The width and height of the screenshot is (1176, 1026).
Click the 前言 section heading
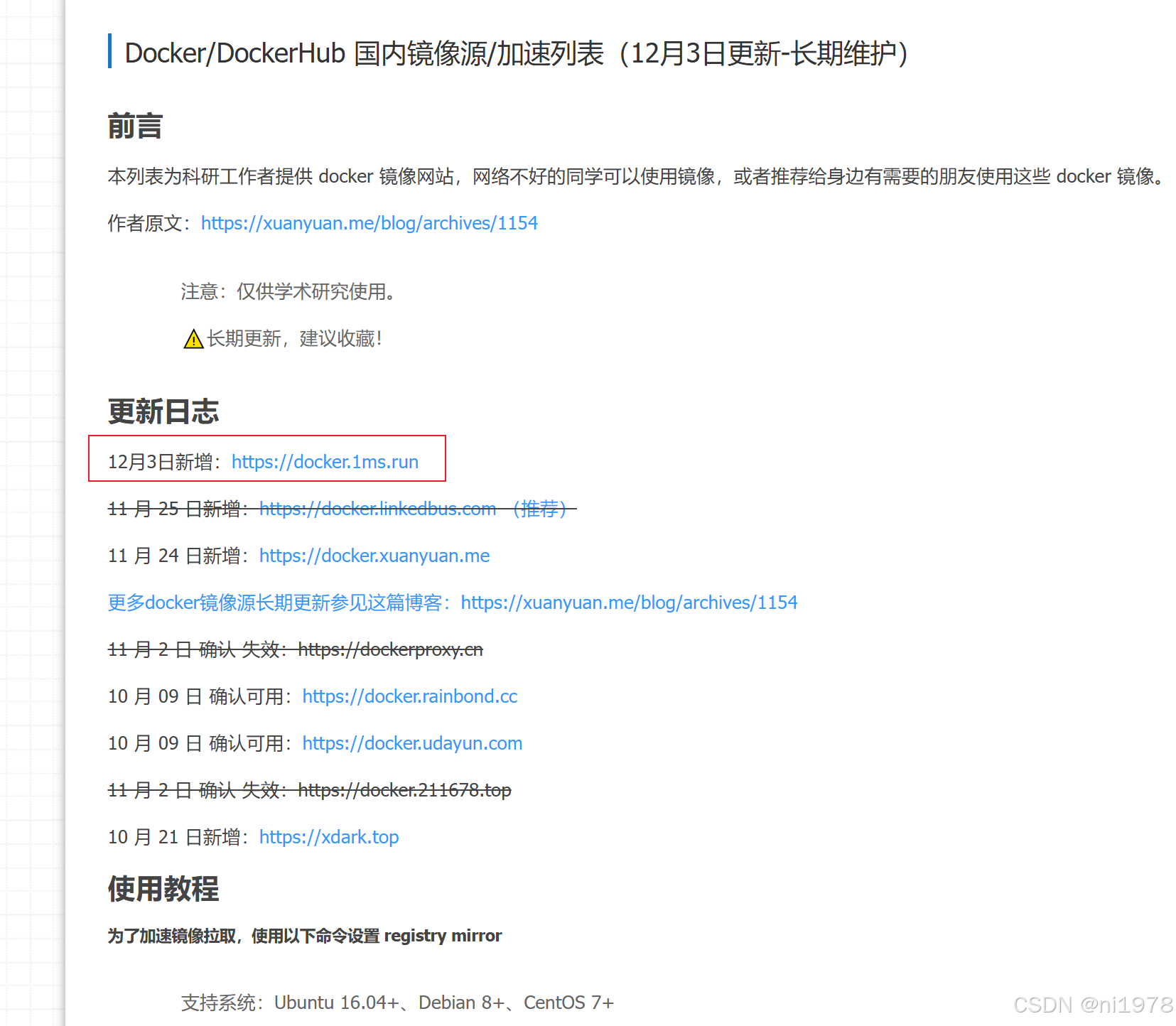point(134,126)
